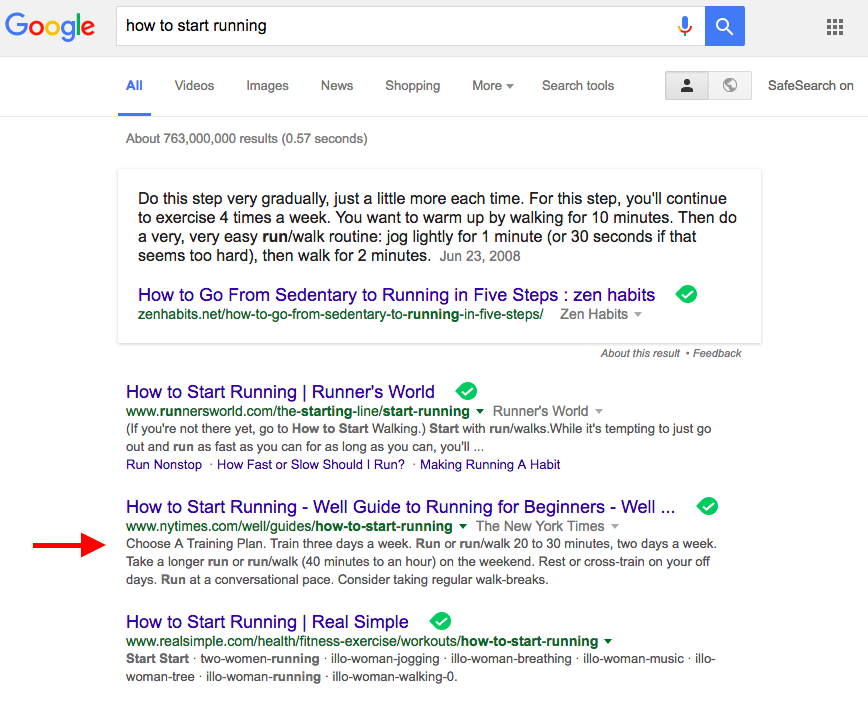The image size is (868, 701).
Task: Open the Google apps grid icon
Action: point(835,27)
